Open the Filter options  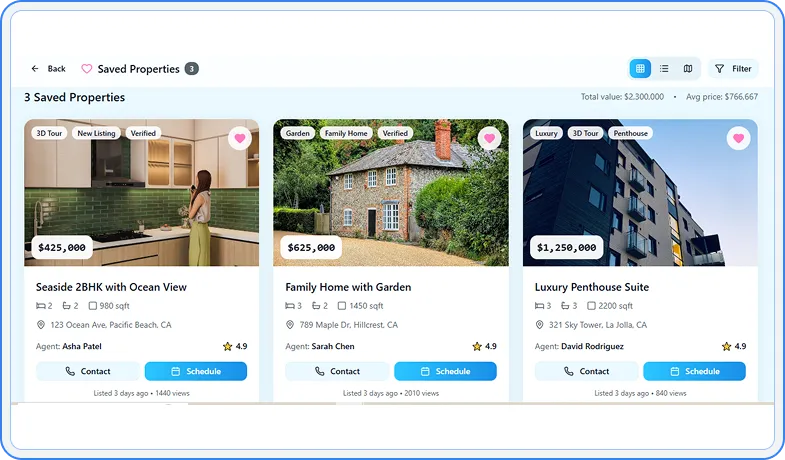tap(733, 69)
